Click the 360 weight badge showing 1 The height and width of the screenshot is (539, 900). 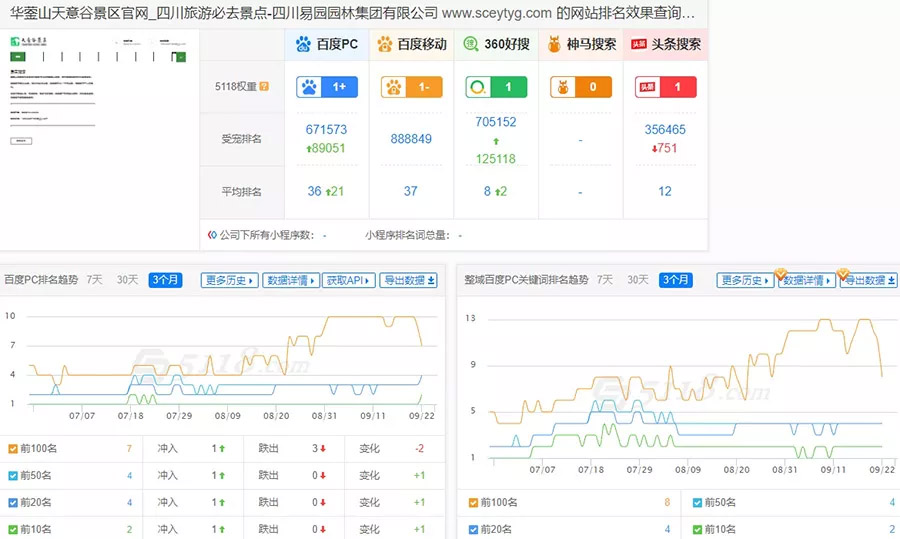pos(496,87)
